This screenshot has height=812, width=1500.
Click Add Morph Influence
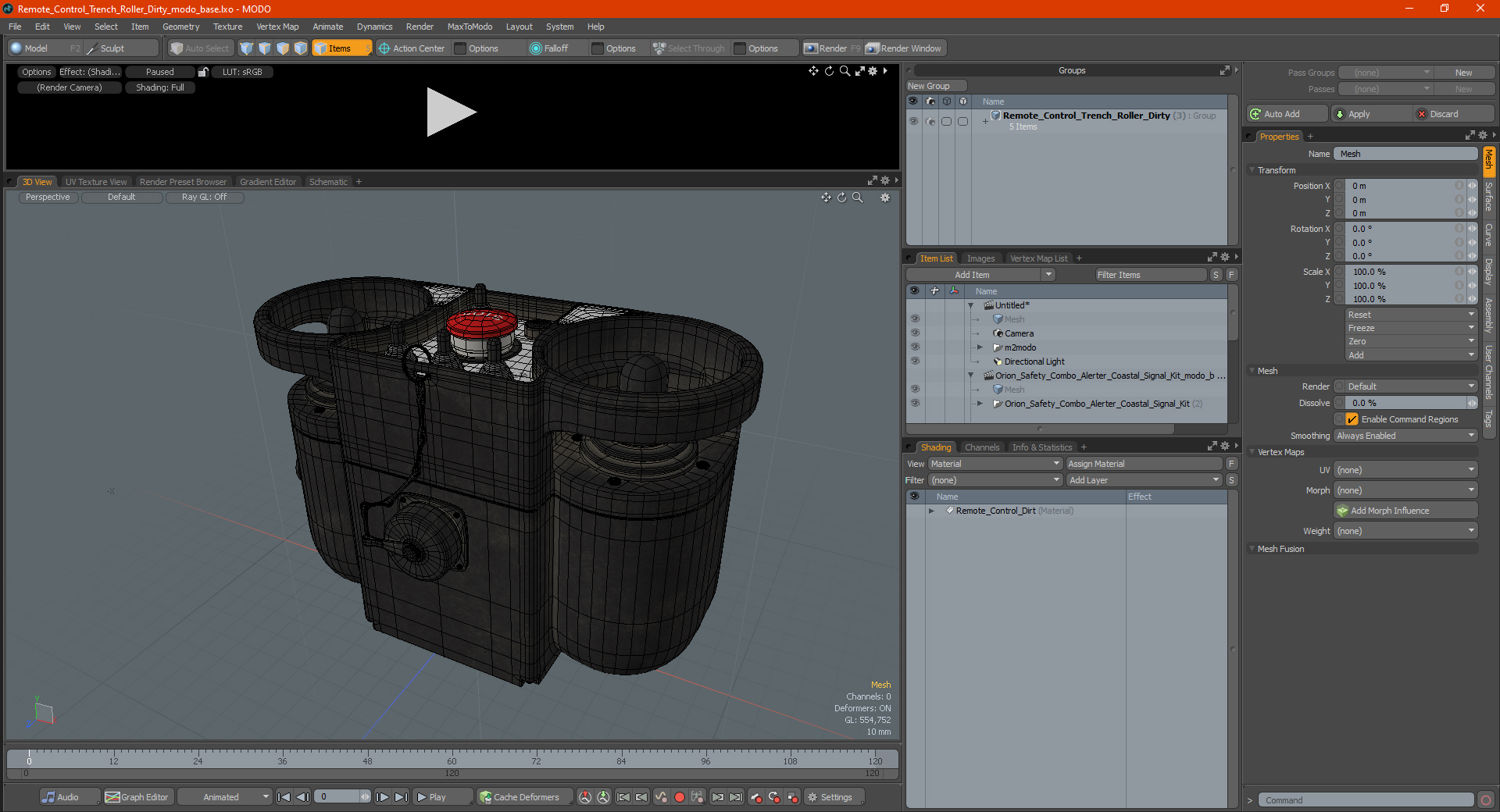click(x=1405, y=511)
